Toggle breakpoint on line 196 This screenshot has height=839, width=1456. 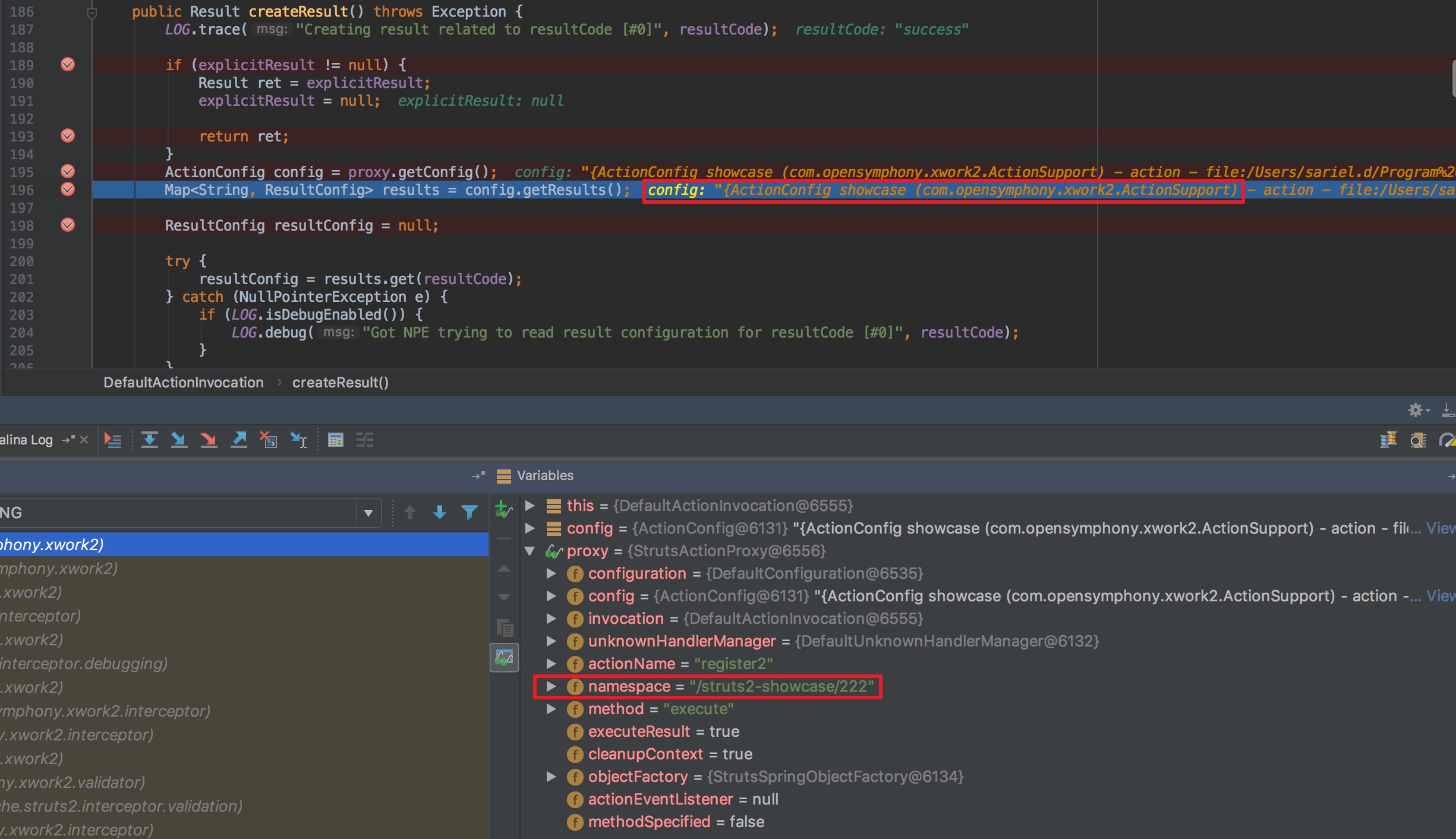tap(68, 189)
